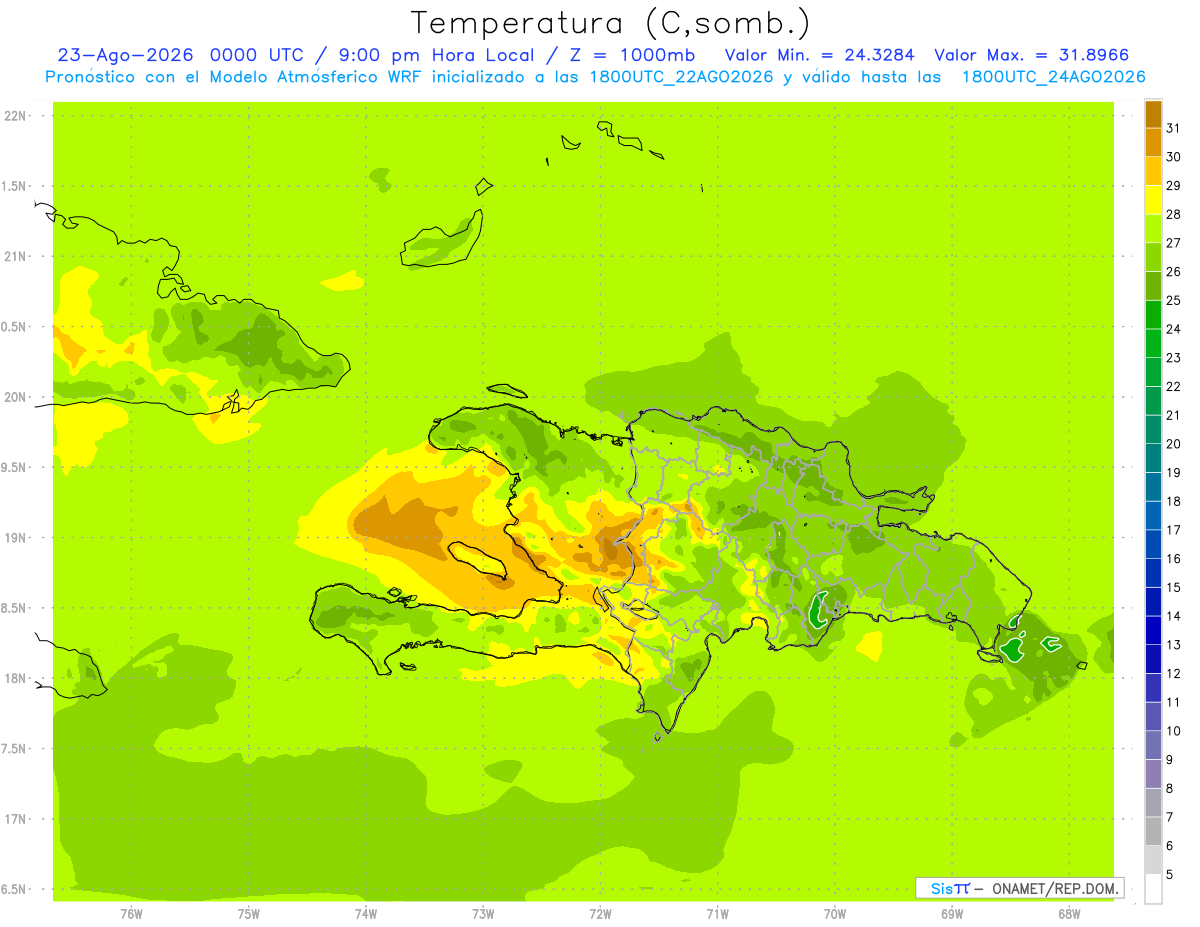Pick the colorbar swatch between 12 and 13
1200x927 pixels.
tap(1153, 660)
